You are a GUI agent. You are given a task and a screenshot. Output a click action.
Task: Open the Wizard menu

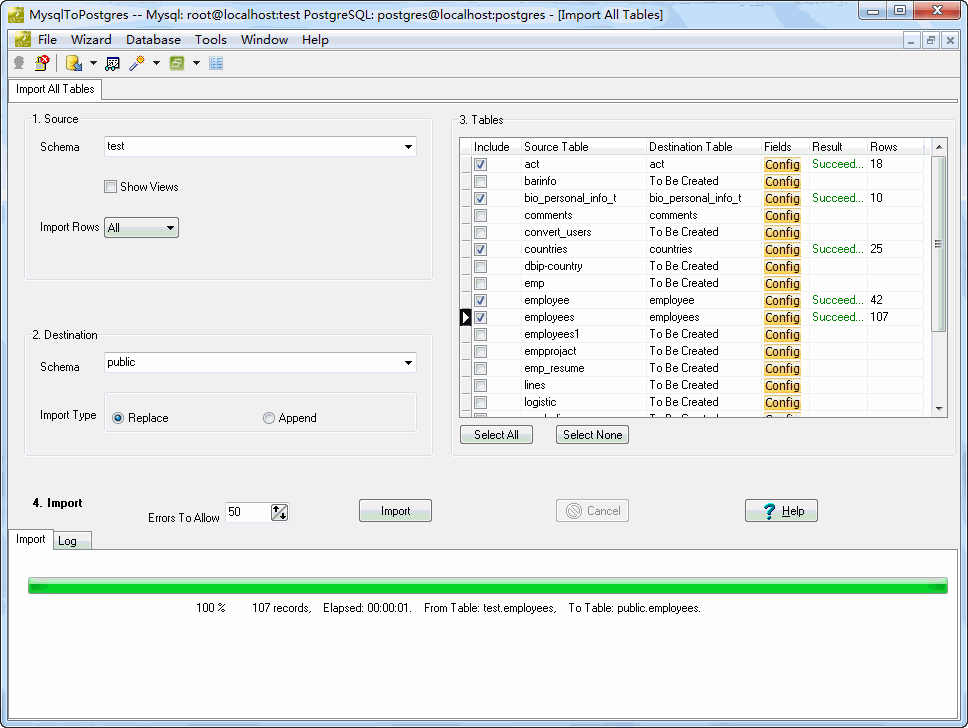[x=91, y=40]
